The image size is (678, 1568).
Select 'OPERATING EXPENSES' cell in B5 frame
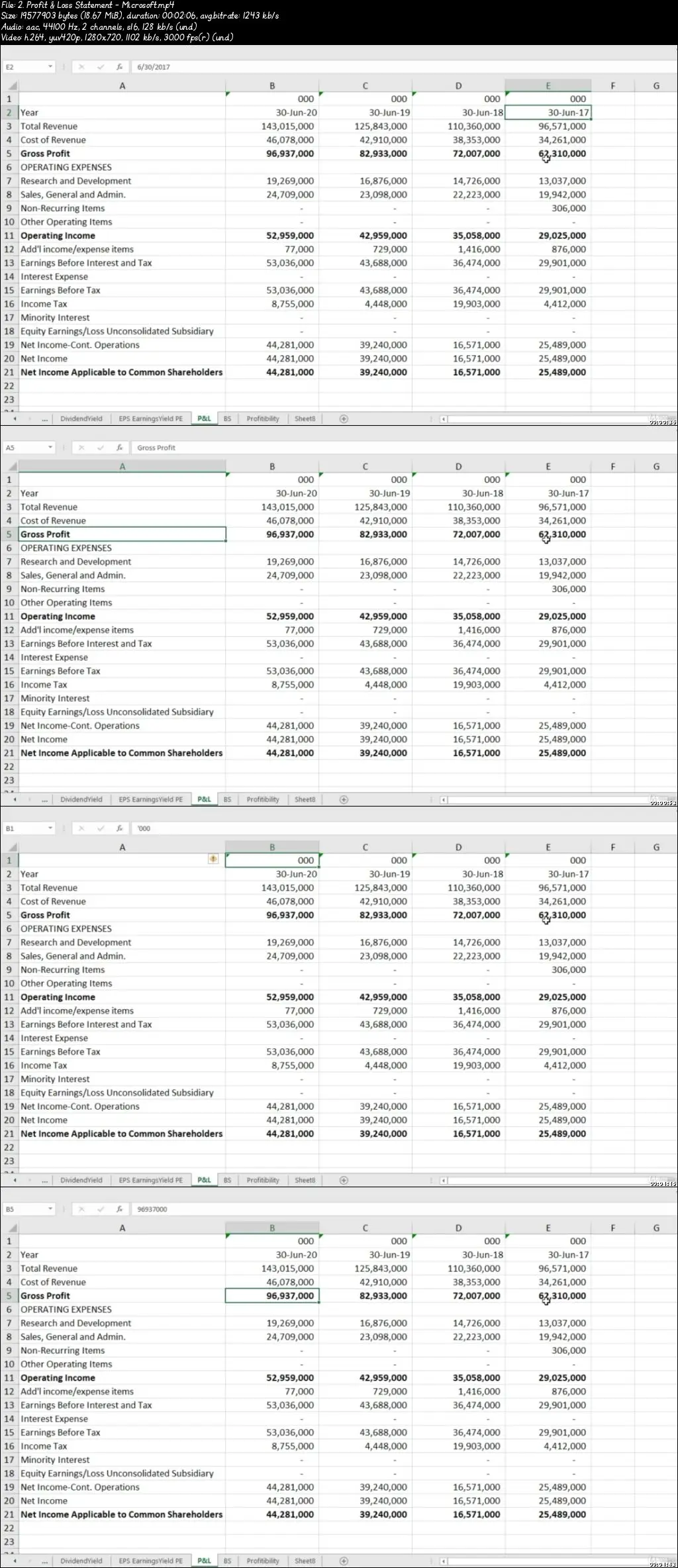(122, 1310)
